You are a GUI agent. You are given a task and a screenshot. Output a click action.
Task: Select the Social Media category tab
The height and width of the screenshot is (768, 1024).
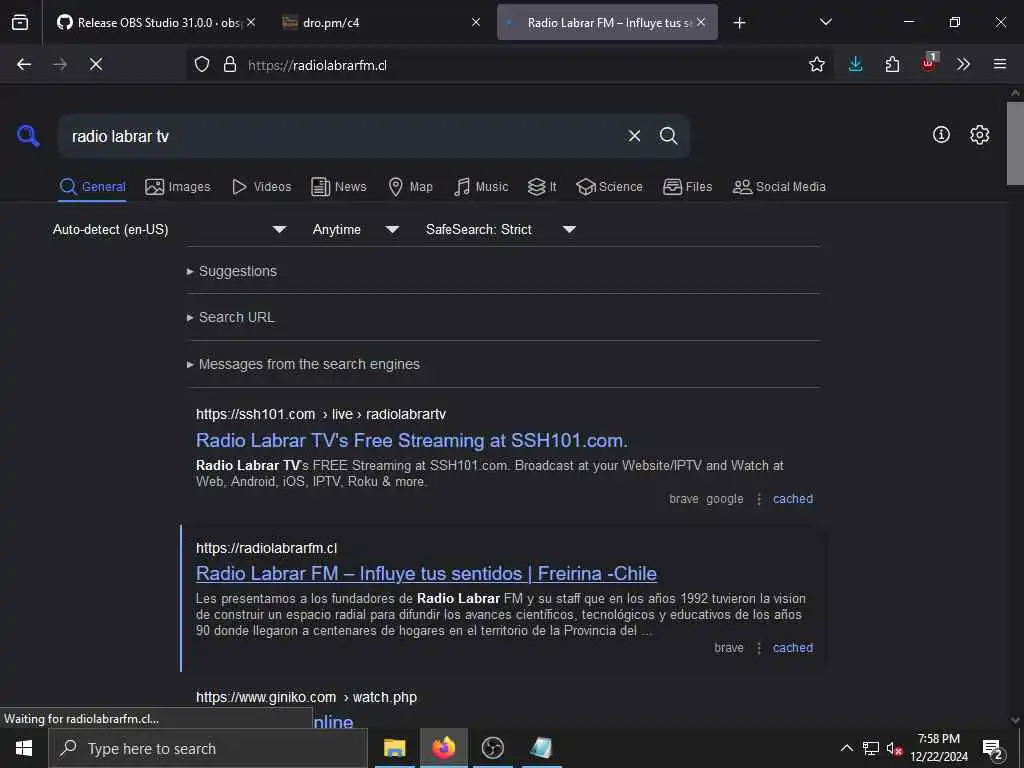pyautogui.click(x=779, y=187)
